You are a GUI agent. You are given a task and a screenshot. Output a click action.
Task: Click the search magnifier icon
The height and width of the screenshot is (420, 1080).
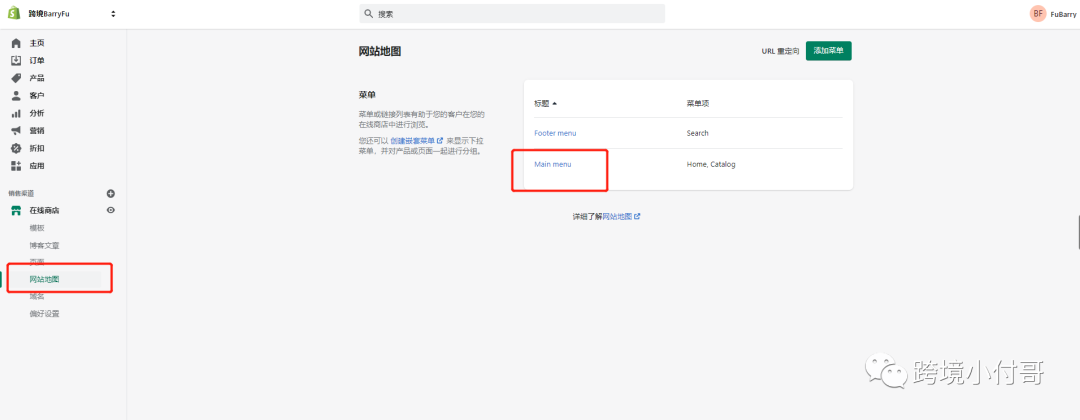pyautogui.click(x=368, y=14)
